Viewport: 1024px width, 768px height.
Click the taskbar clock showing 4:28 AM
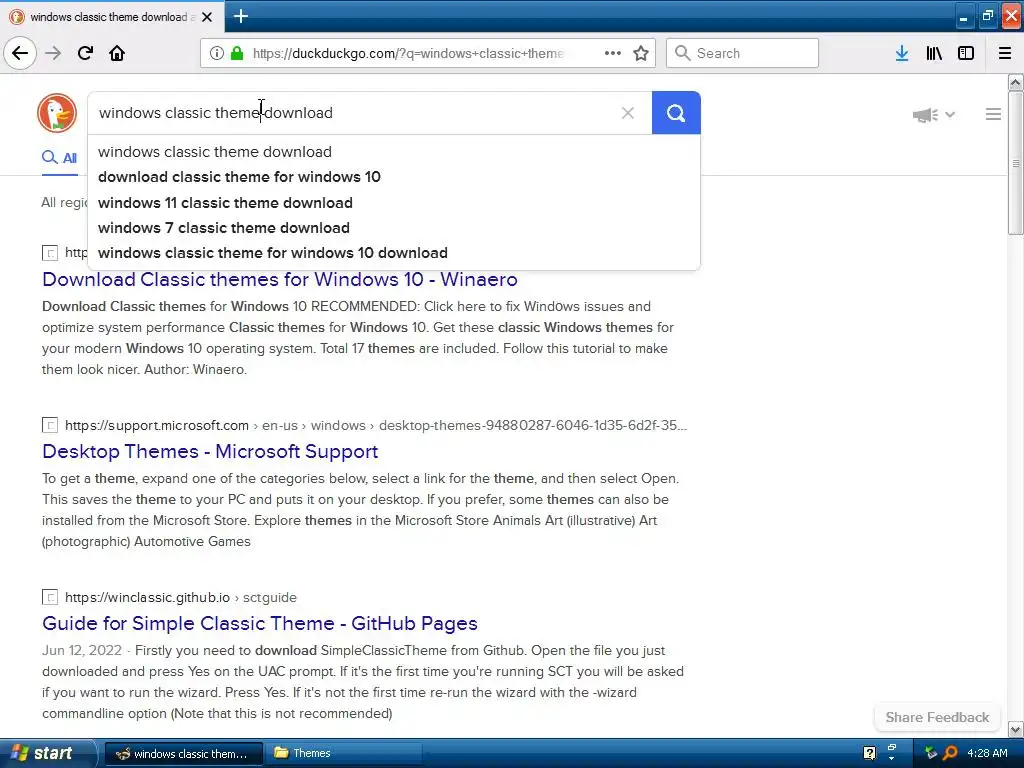click(987, 753)
